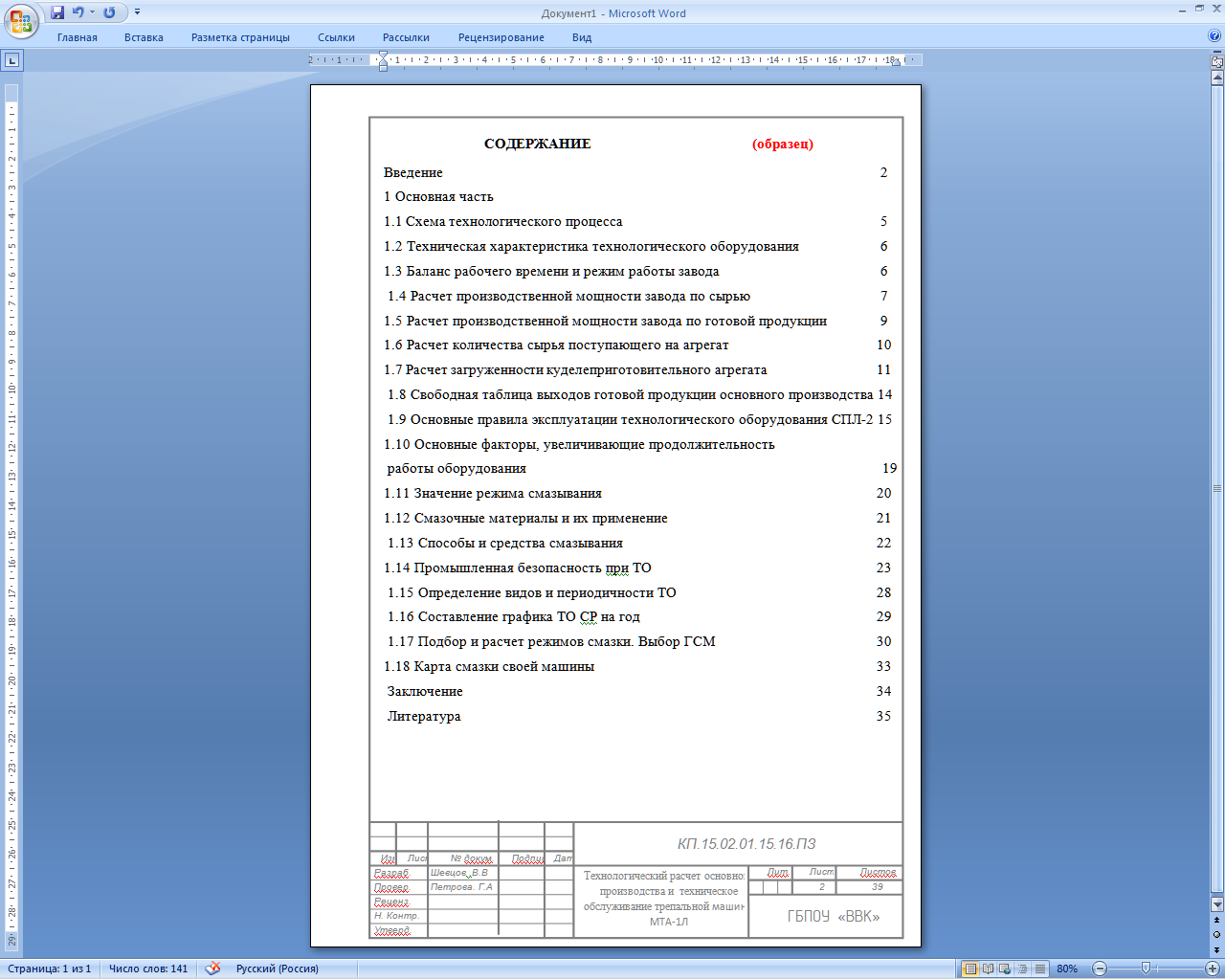This screenshot has height=980, width=1225.
Task: Zoom in with the plus button
Action: coord(1213,969)
